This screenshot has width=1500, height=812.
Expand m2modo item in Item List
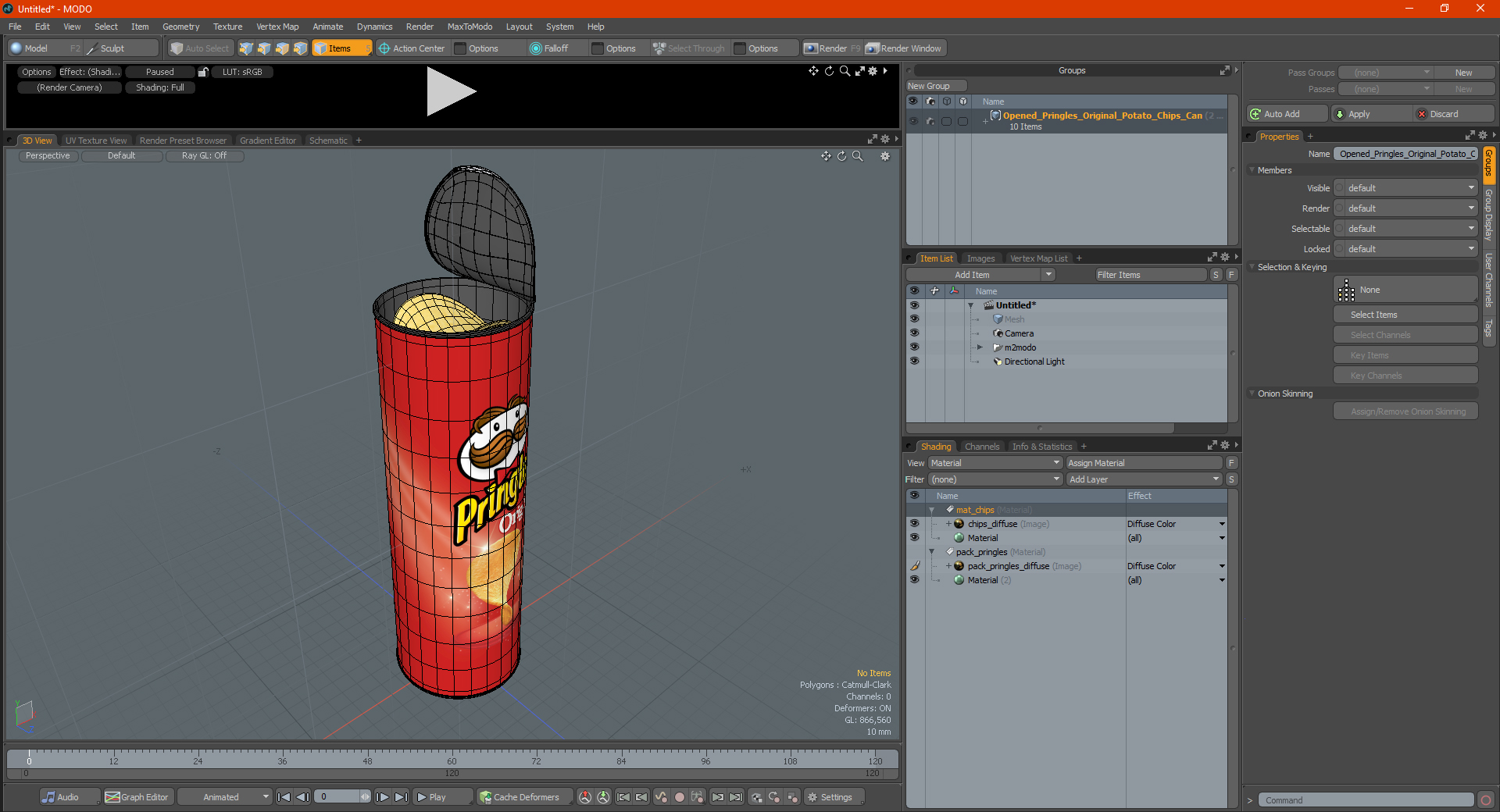tap(980, 347)
